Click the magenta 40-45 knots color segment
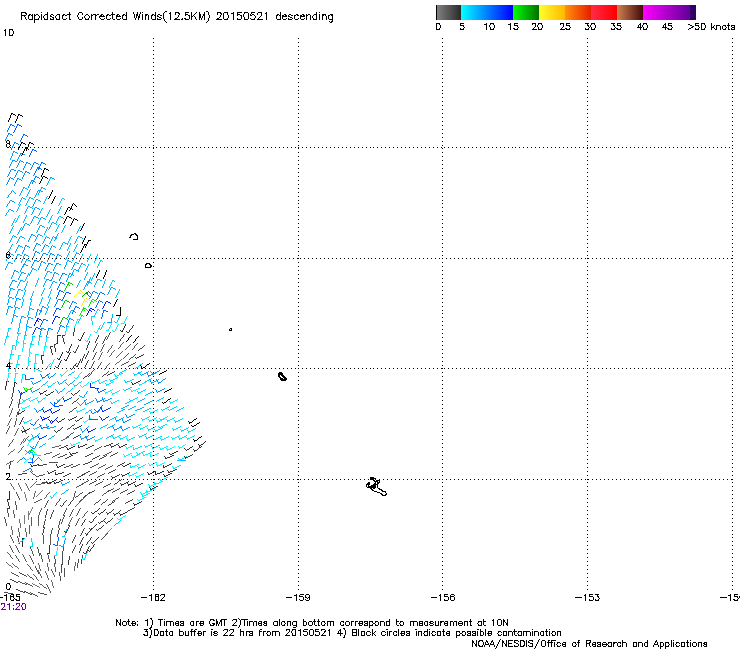This screenshot has height=650, width=740. point(655,12)
